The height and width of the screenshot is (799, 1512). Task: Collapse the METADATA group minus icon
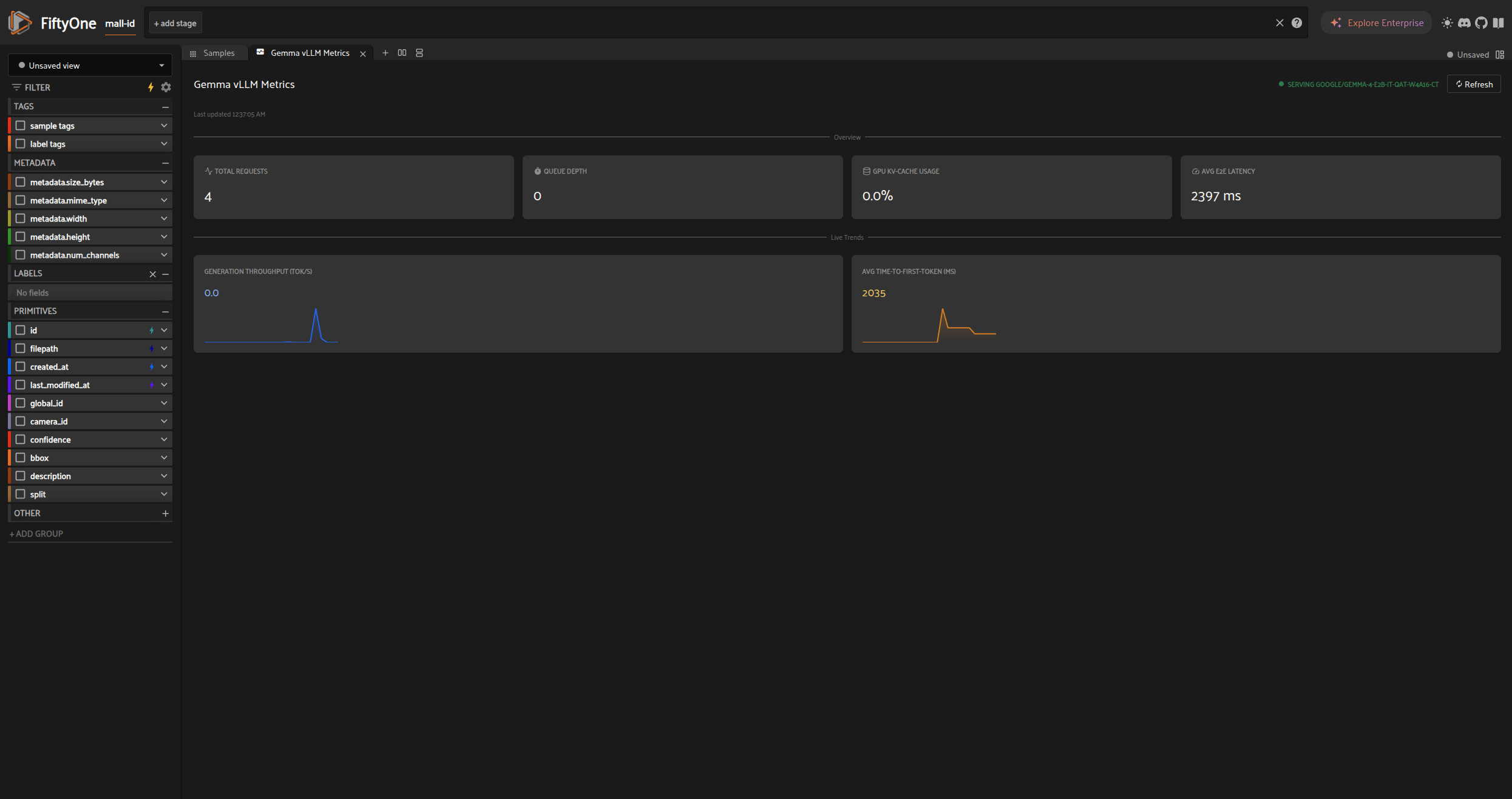[x=165, y=163]
